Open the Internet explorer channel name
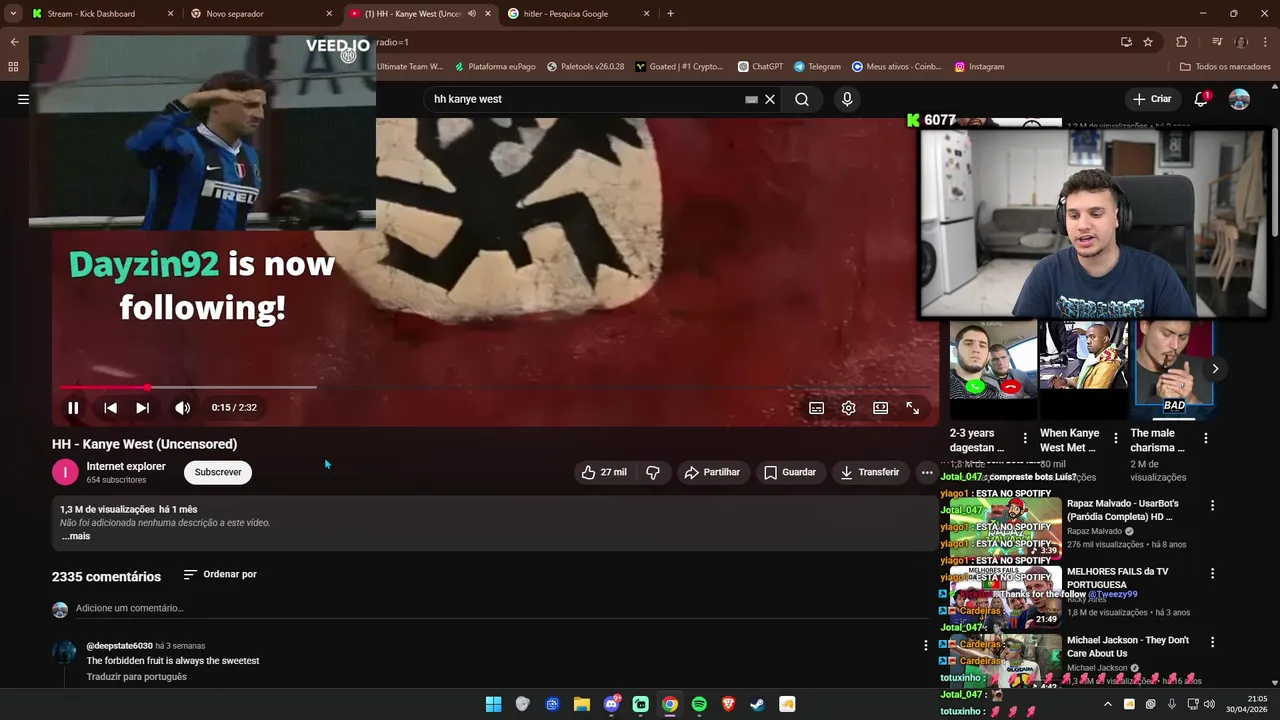The height and width of the screenshot is (720, 1280). 126,466
